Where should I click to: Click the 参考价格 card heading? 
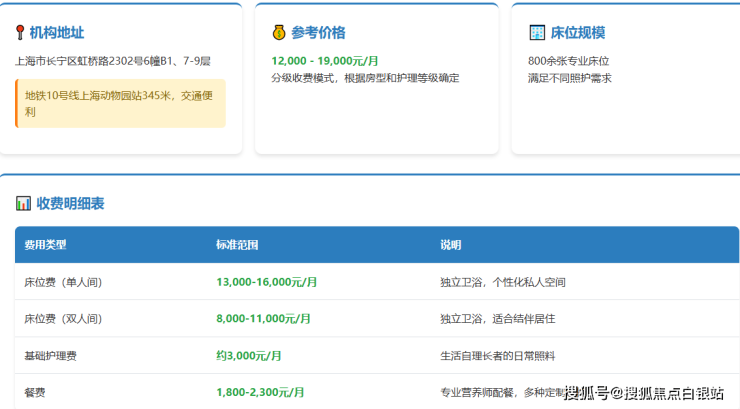(318, 33)
